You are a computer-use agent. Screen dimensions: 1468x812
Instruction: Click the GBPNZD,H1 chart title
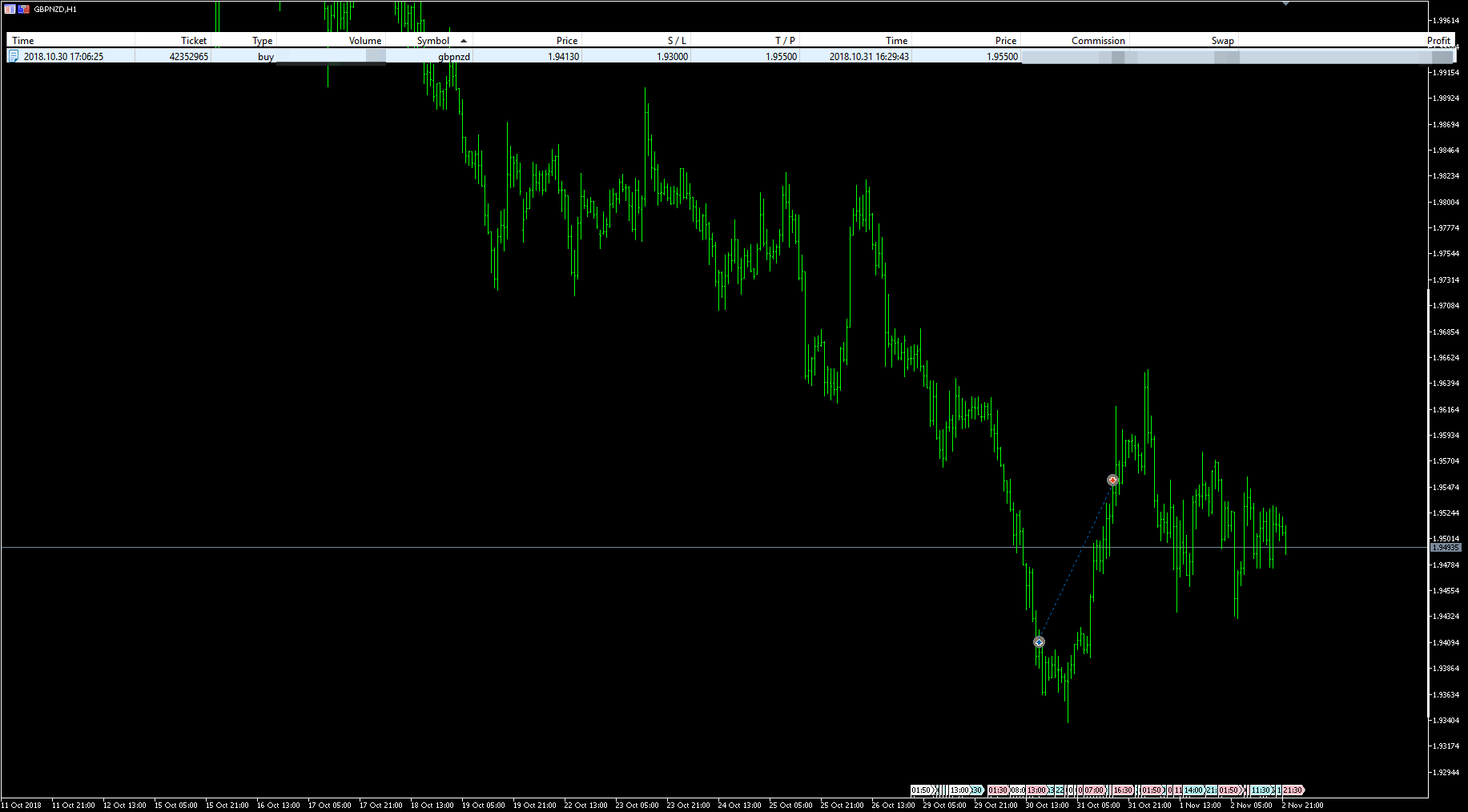click(55, 10)
